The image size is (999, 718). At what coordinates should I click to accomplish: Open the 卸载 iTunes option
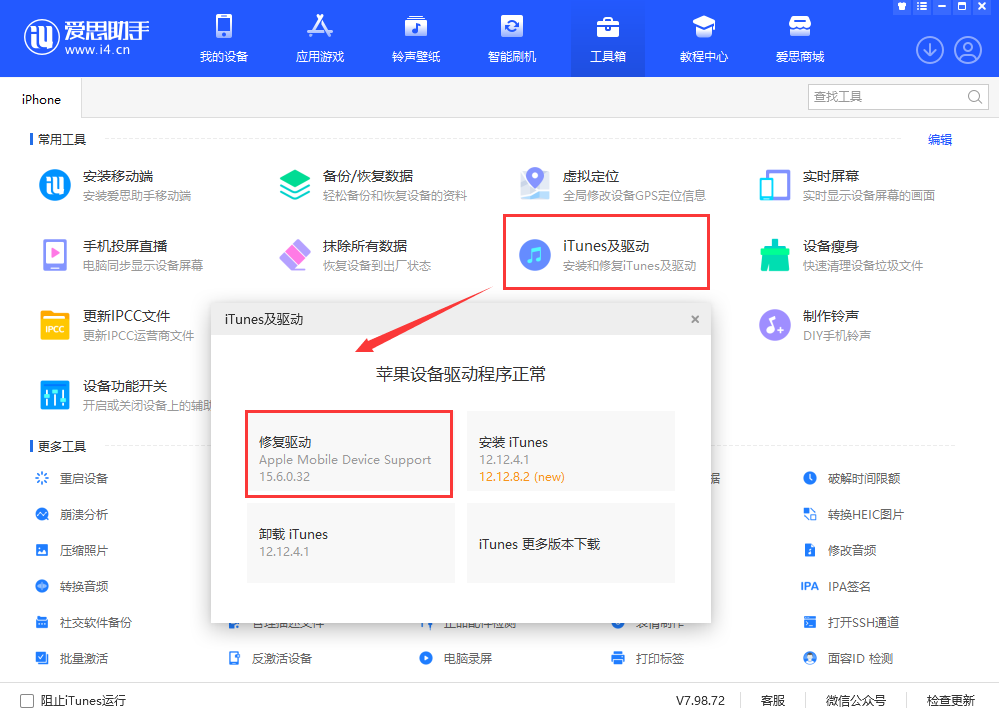pyautogui.click(x=348, y=541)
